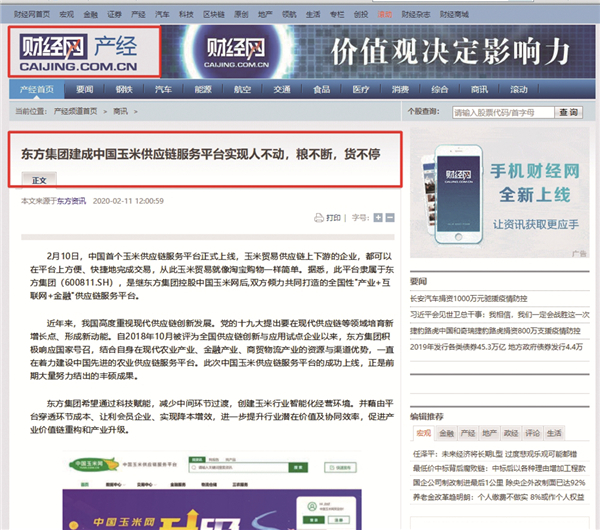Click the 价值观决定影响力 banner slogan

click(450, 52)
